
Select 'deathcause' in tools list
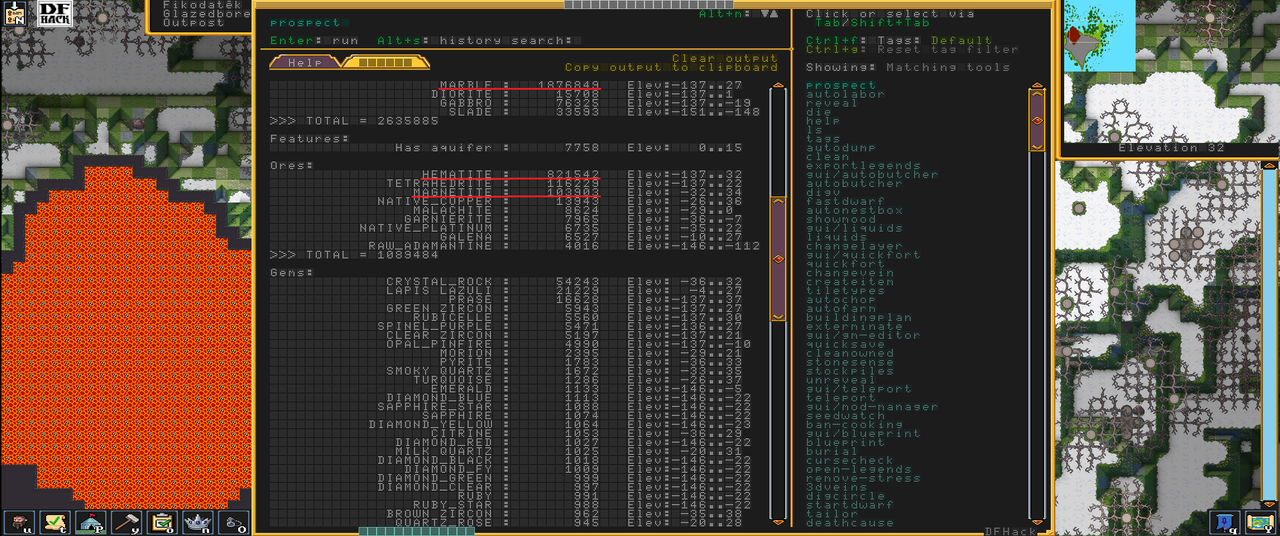[850, 524]
